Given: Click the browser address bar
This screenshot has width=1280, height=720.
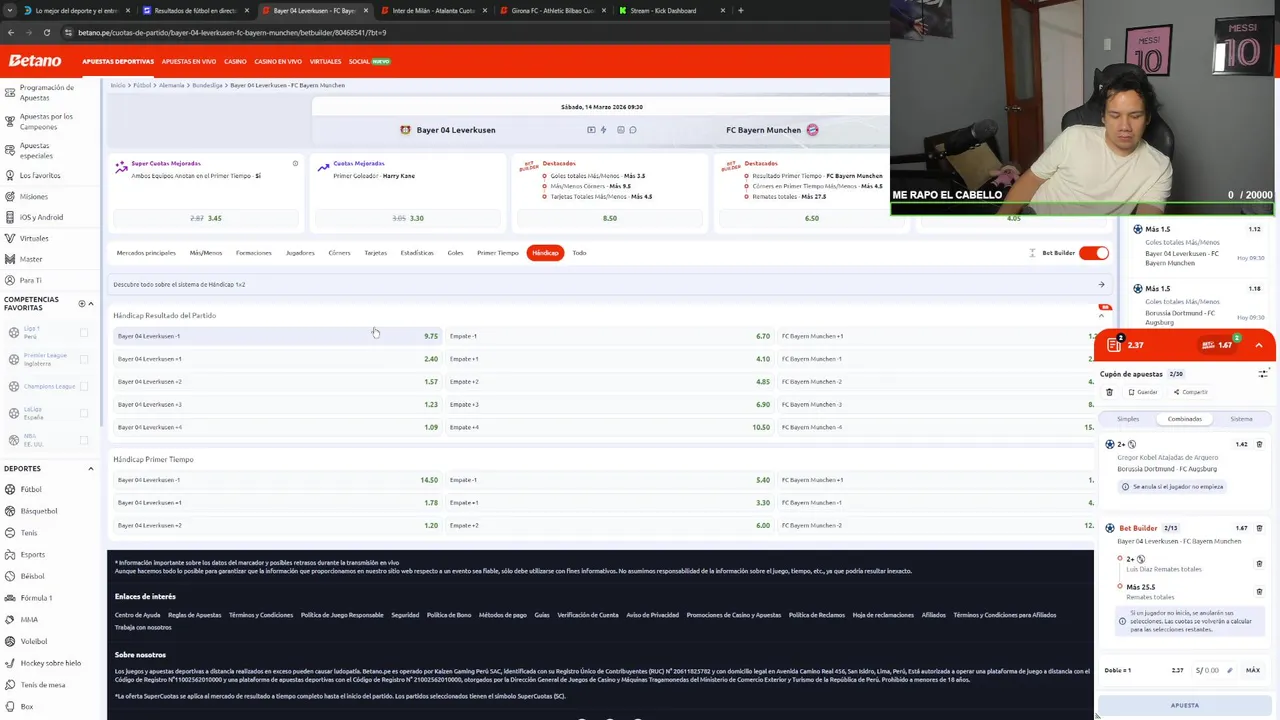Looking at the screenshot, I should click(x=470, y=32).
